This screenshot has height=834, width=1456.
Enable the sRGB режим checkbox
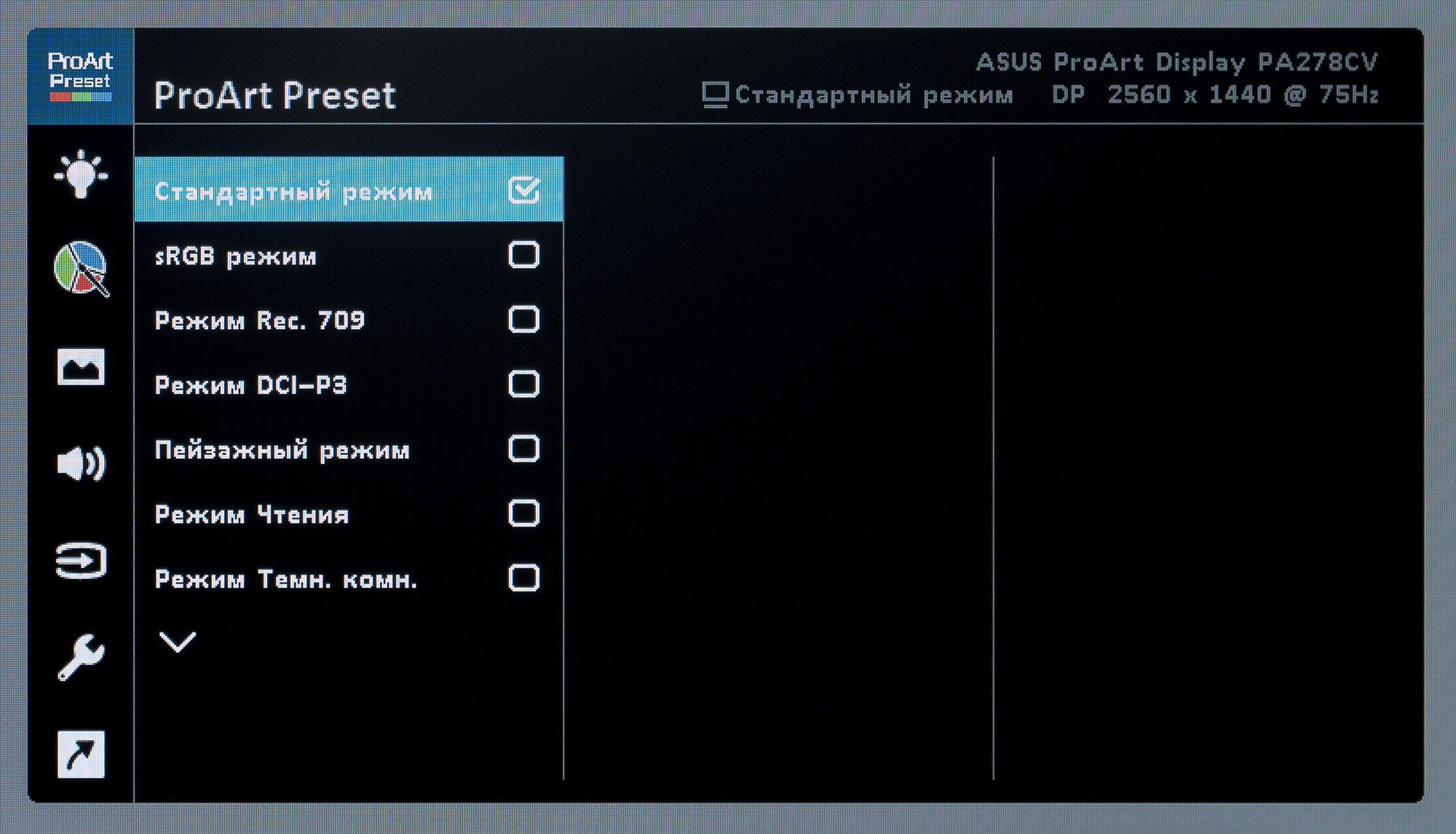pos(523,256)
